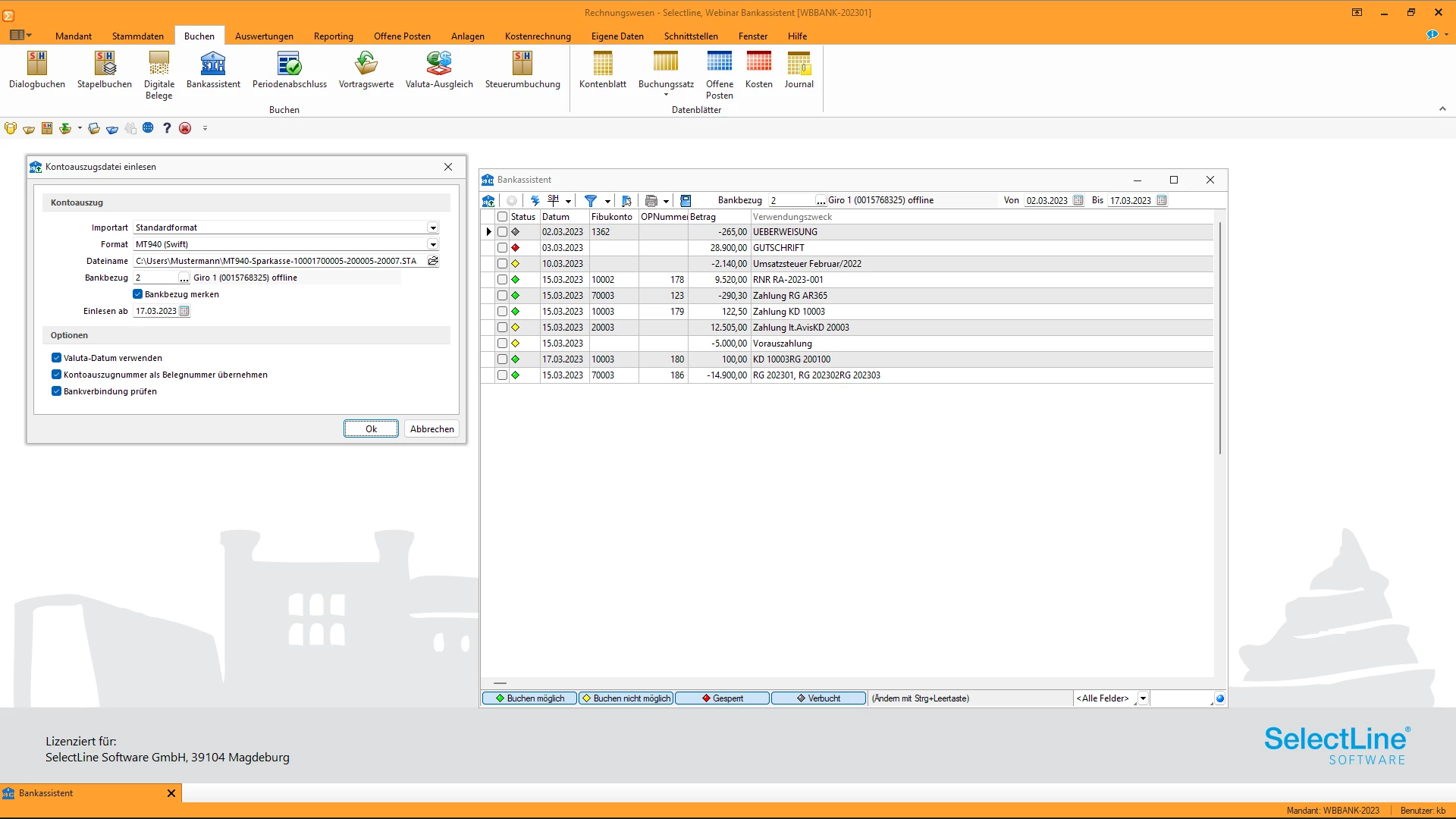Open the Stammdaten tab
The height and width of the screenshot is (819, 1456).
click(x=138, y=36)
